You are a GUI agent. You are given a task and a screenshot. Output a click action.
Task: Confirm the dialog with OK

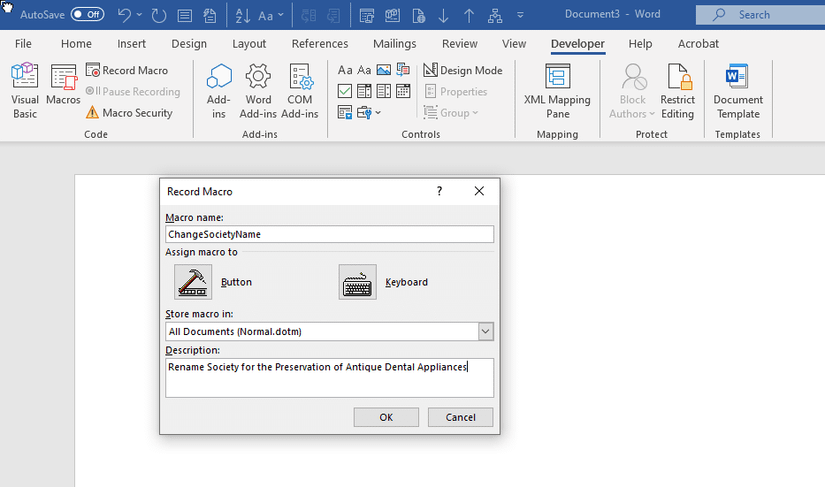[386, 417]
